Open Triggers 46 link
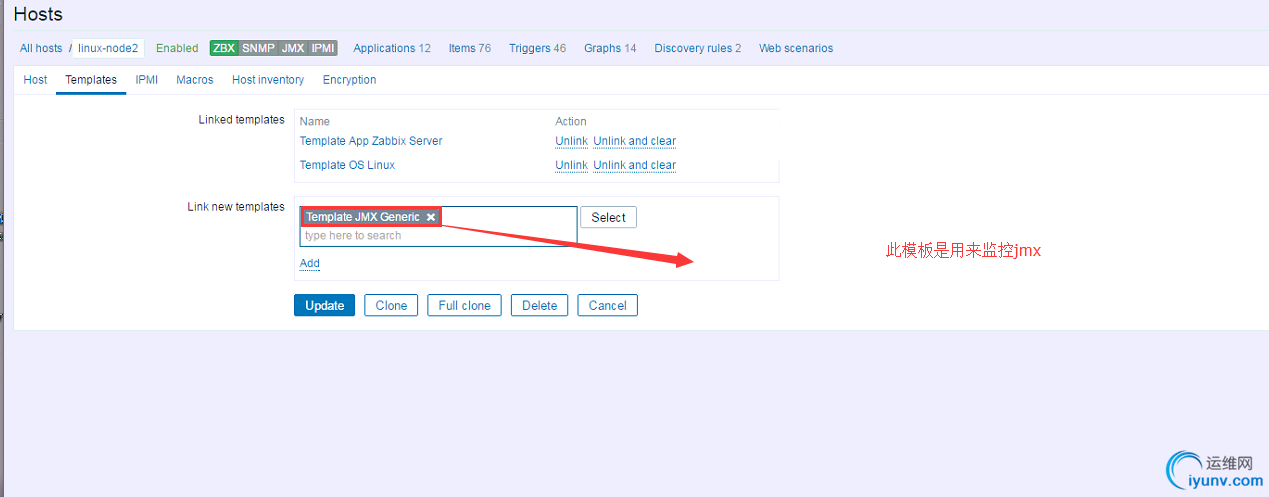Viewport: 1269px width, 497px height. (x=537, y=48)
